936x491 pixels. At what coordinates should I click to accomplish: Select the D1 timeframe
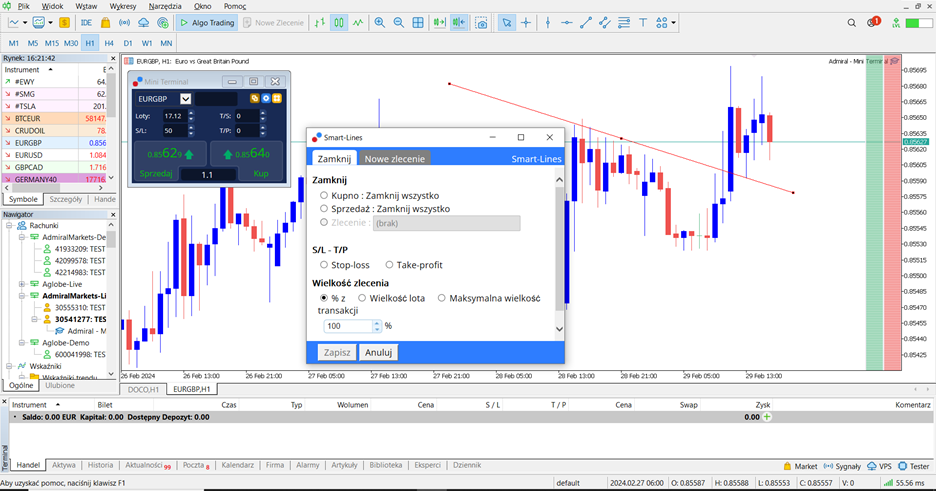coord(128,43)
